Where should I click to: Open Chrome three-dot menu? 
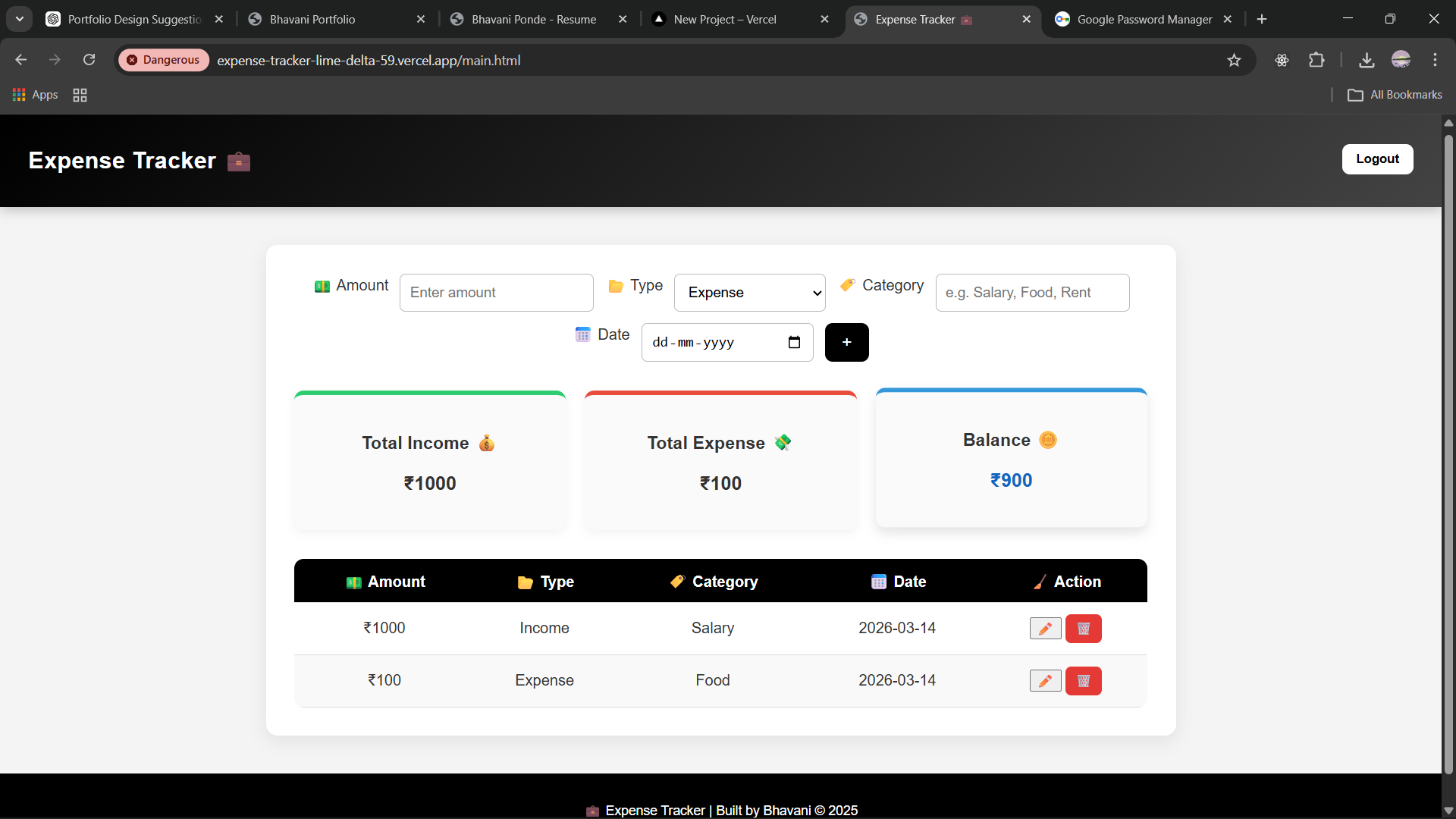pos(1435,60)
